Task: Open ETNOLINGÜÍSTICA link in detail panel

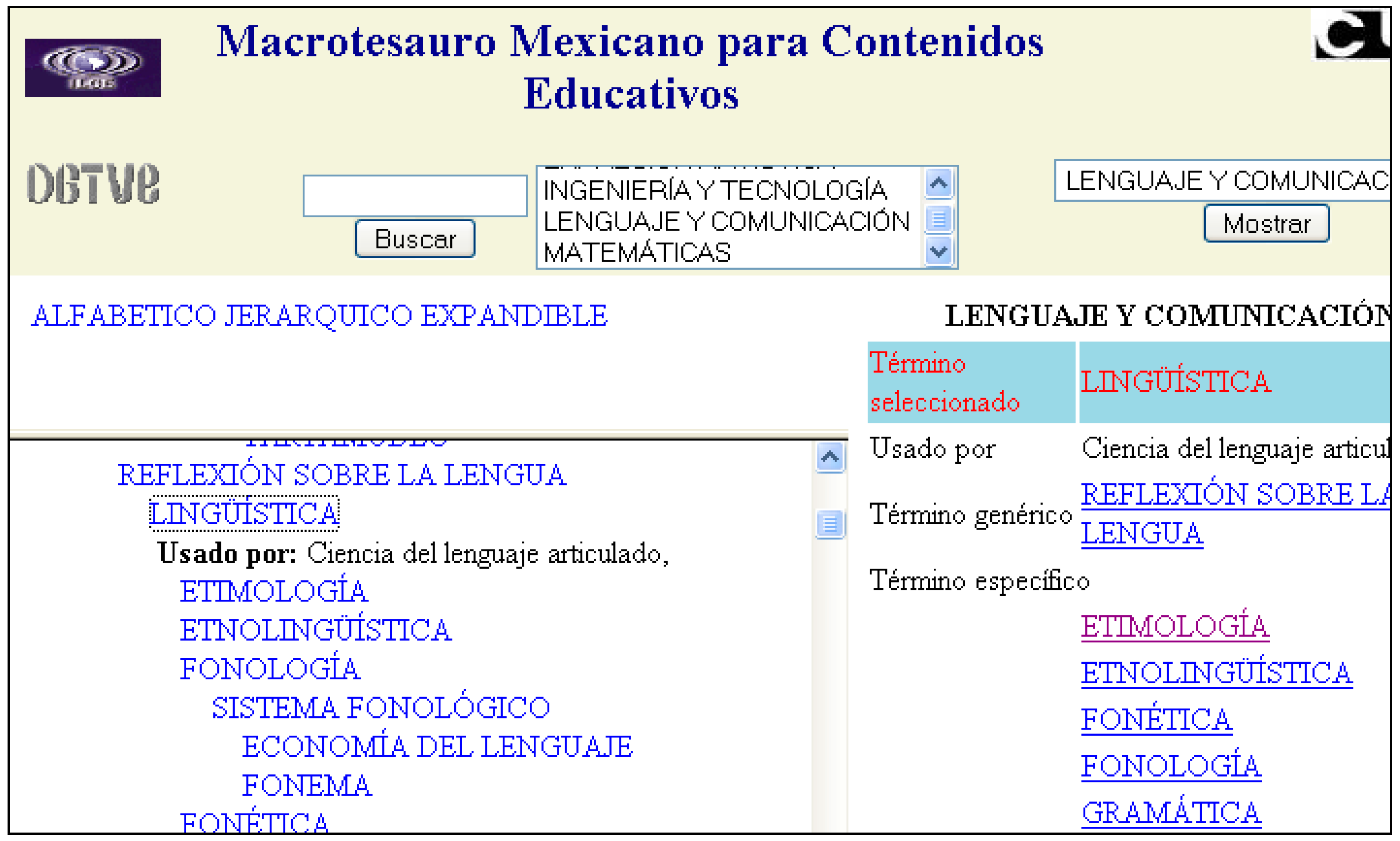Action: tap(1217, 673)
